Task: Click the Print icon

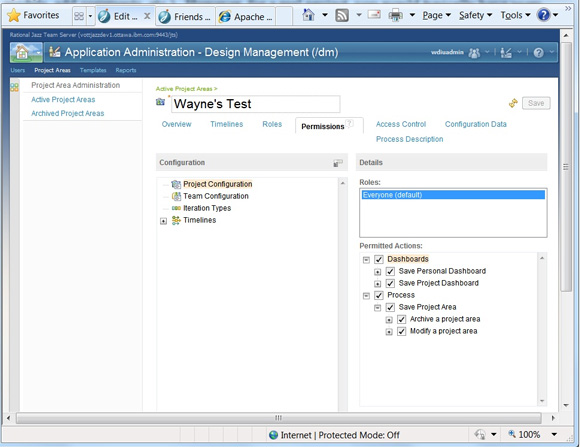Action: pos(395,15)
